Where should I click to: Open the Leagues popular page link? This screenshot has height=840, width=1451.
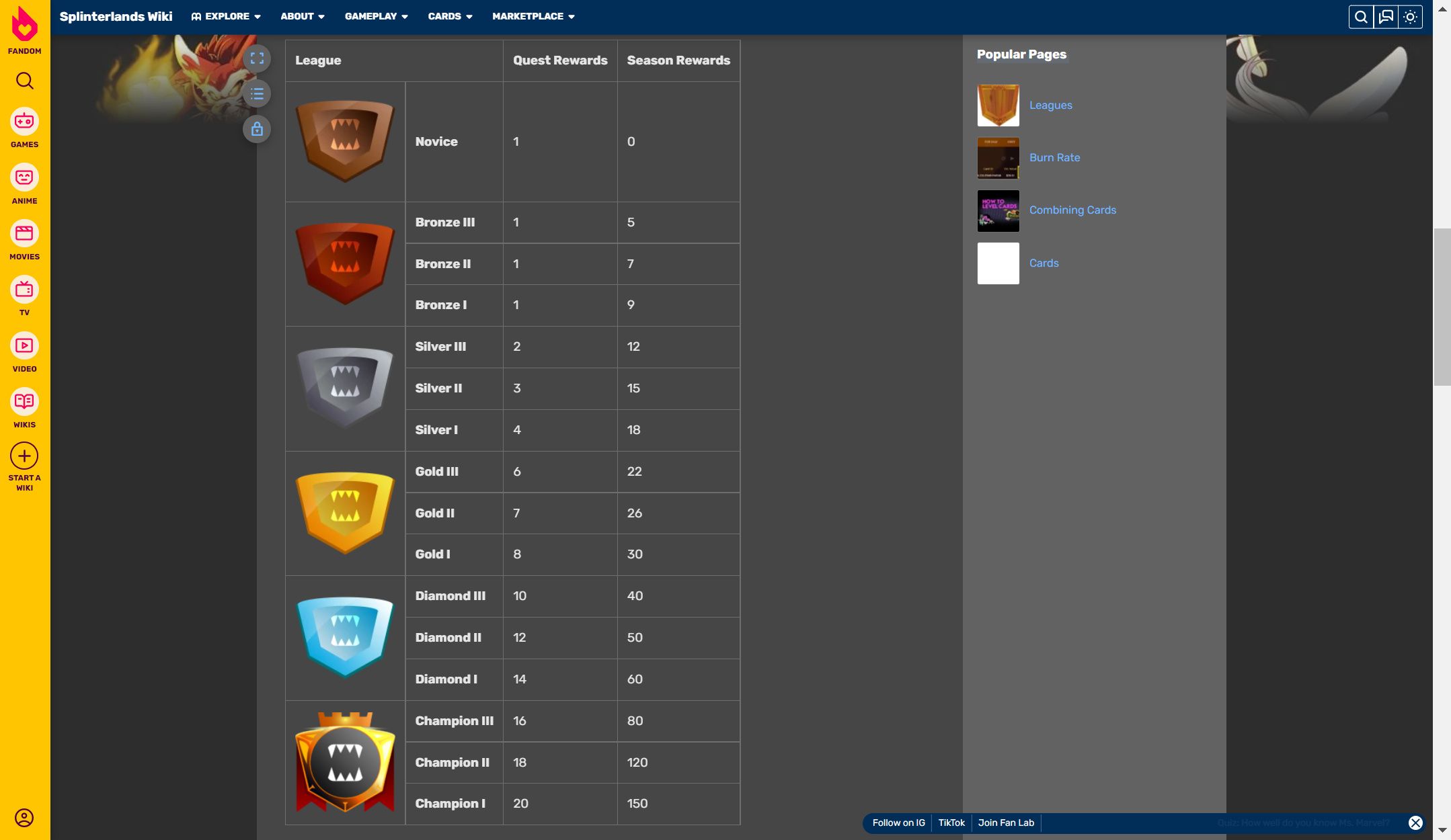(x=1050, y=105)
